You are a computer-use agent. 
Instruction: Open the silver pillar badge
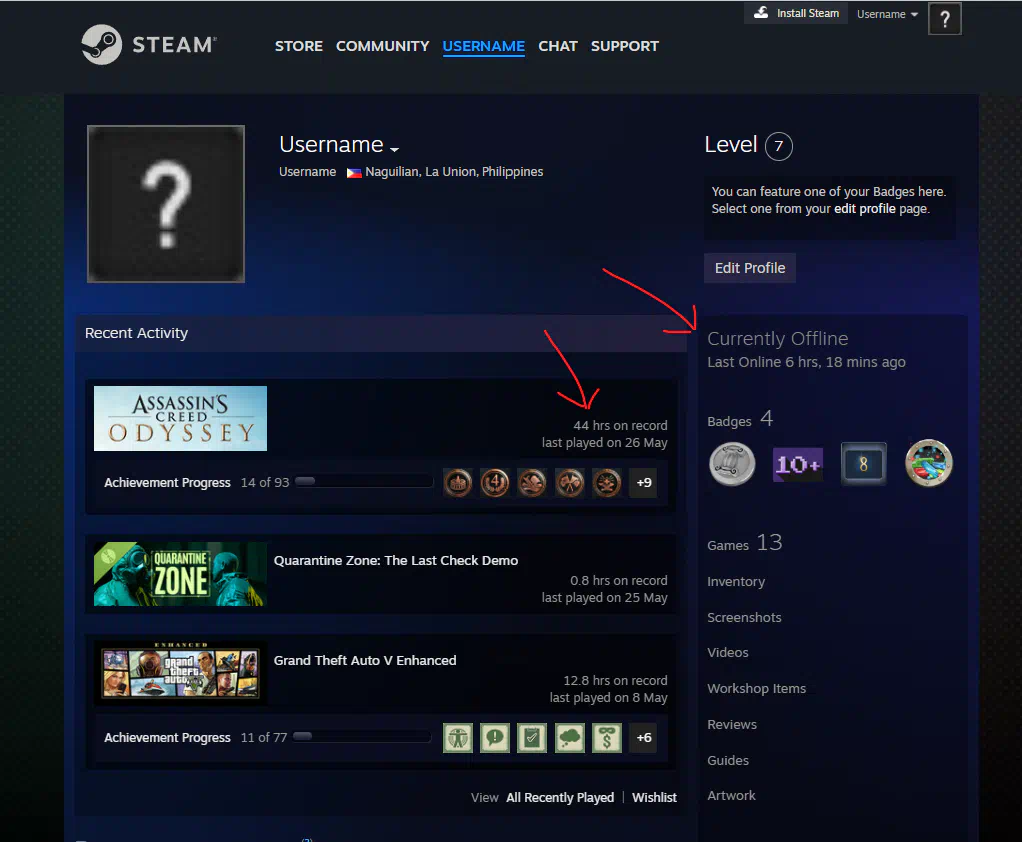point(732,464)
